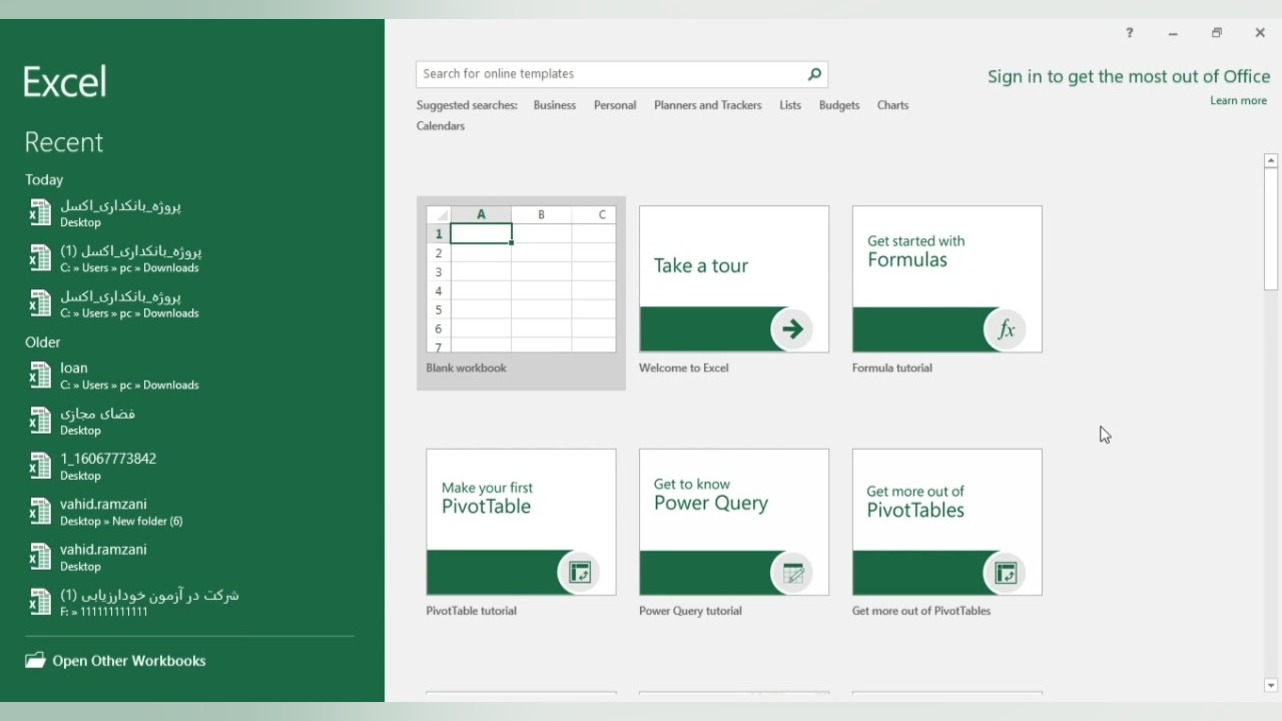Open the Calendars suggested search

[x=440, y=126]
